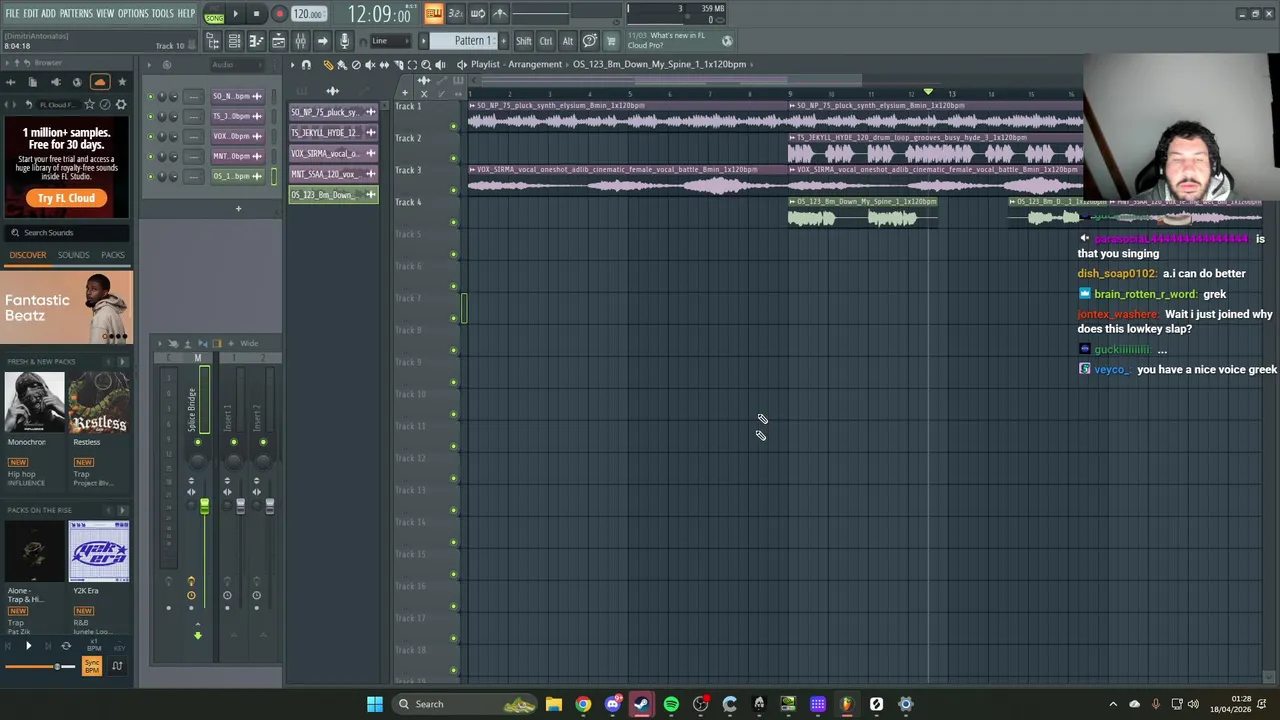
Task: Mute Track 4 with green LED
Action: [453, 222]
